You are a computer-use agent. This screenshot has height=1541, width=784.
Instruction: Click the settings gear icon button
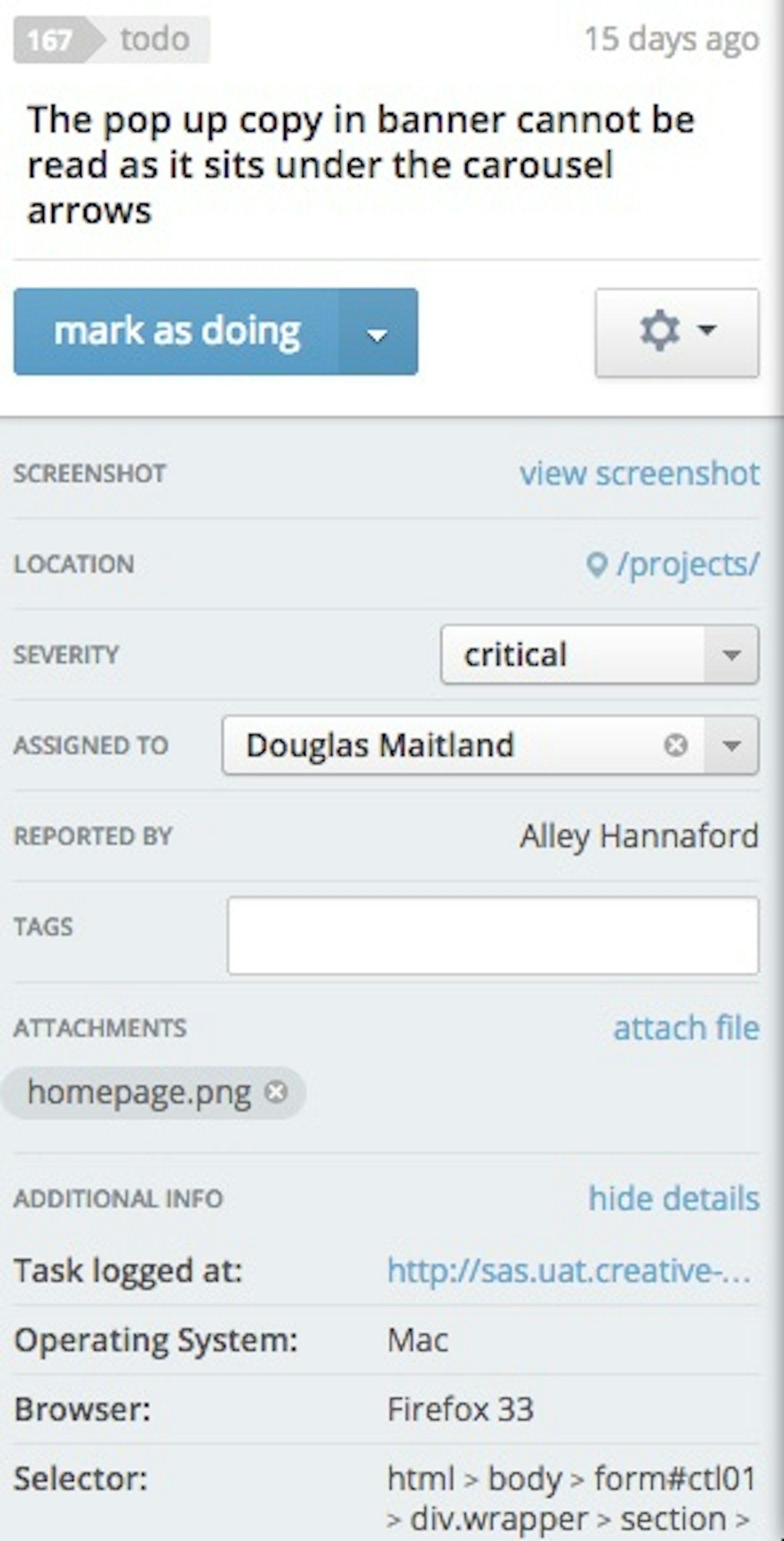677,332
